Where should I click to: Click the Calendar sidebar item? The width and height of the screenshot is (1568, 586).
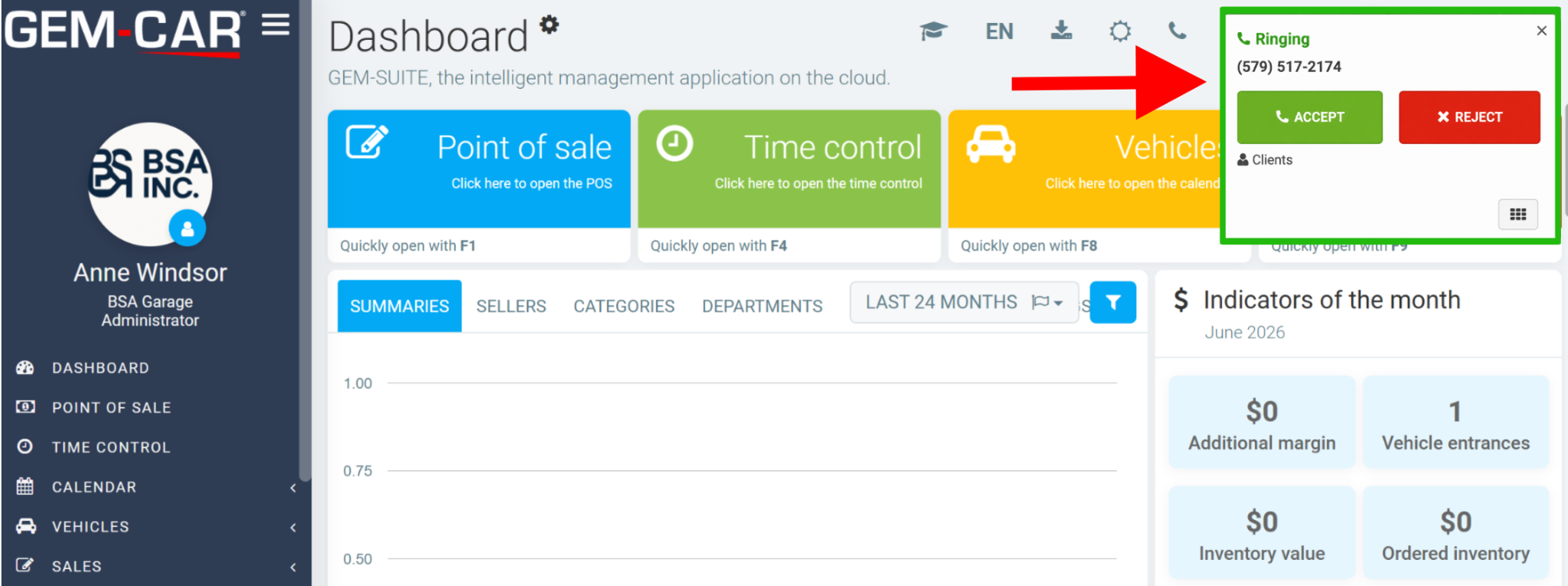[94, 487]
